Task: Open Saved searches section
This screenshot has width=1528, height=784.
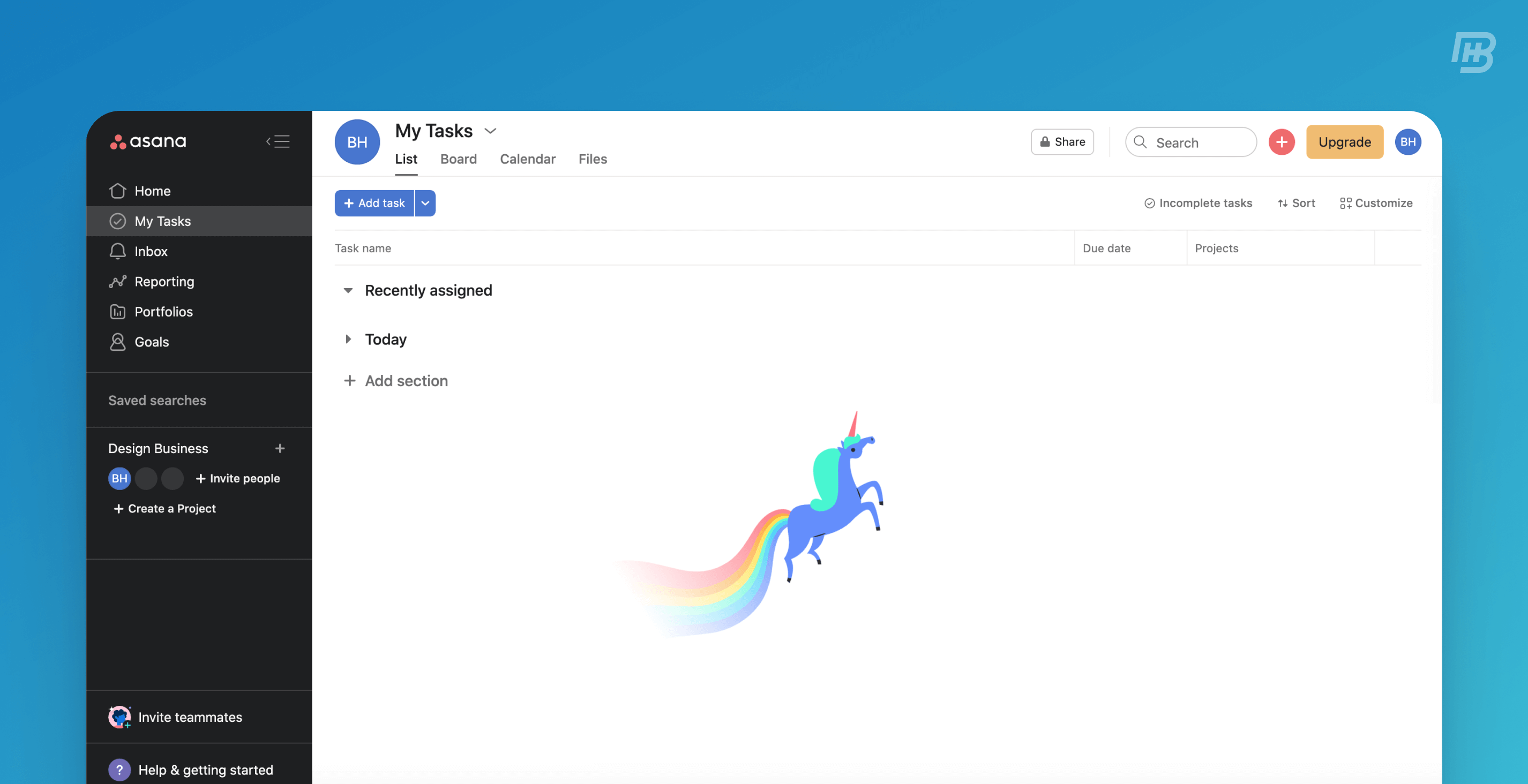Action: pyautogui.click(x=157, y=401)
